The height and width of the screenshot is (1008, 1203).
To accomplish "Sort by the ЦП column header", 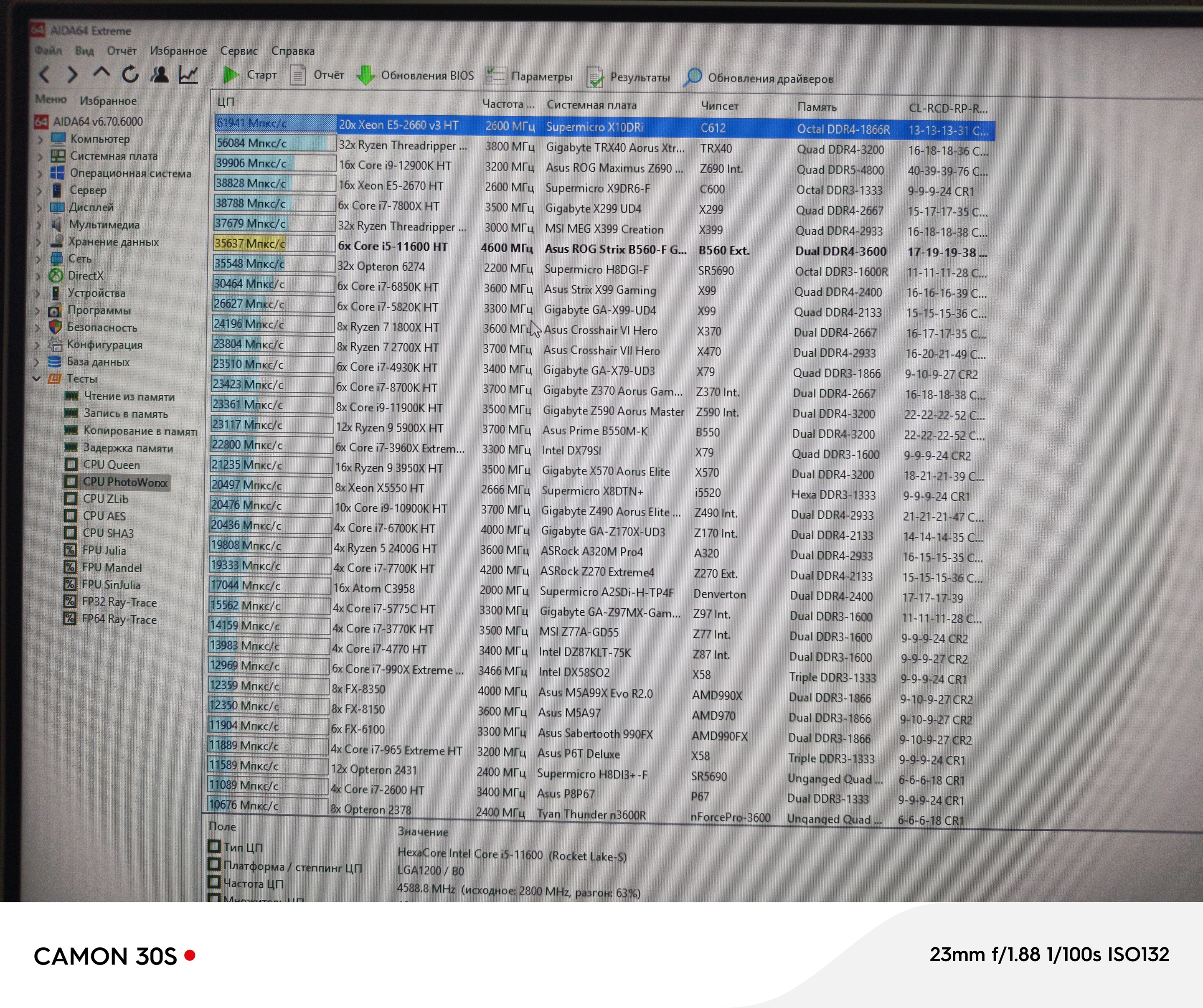I will pyautogui.click(x=226, y=102).
